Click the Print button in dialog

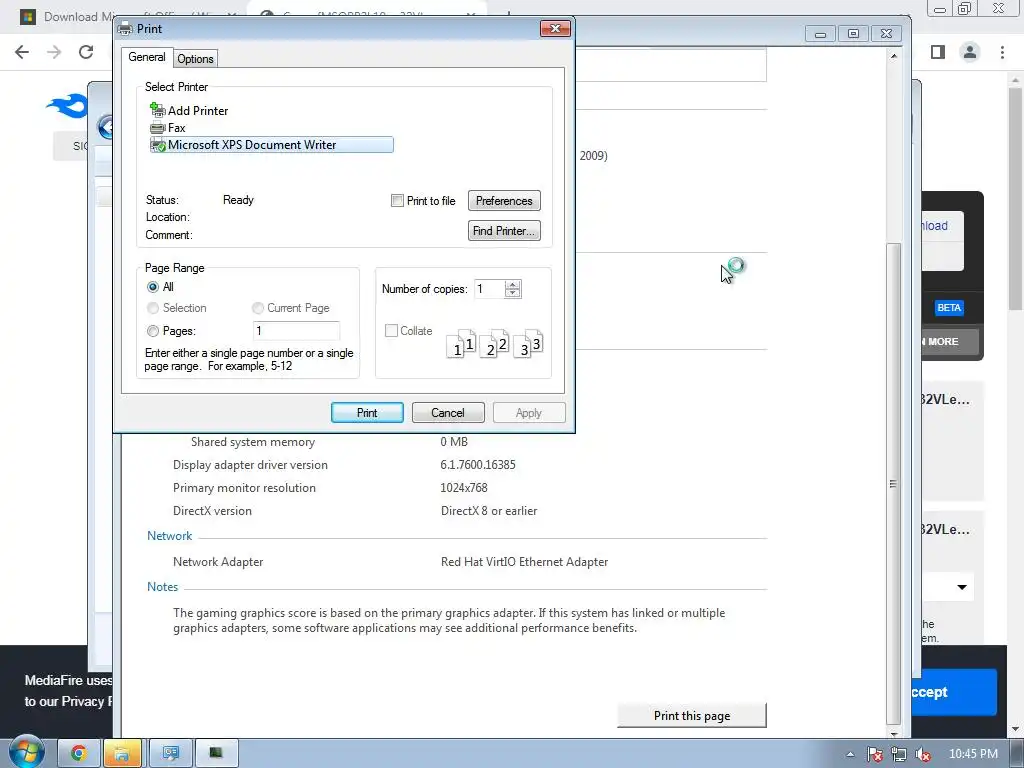tap(367, 413)
